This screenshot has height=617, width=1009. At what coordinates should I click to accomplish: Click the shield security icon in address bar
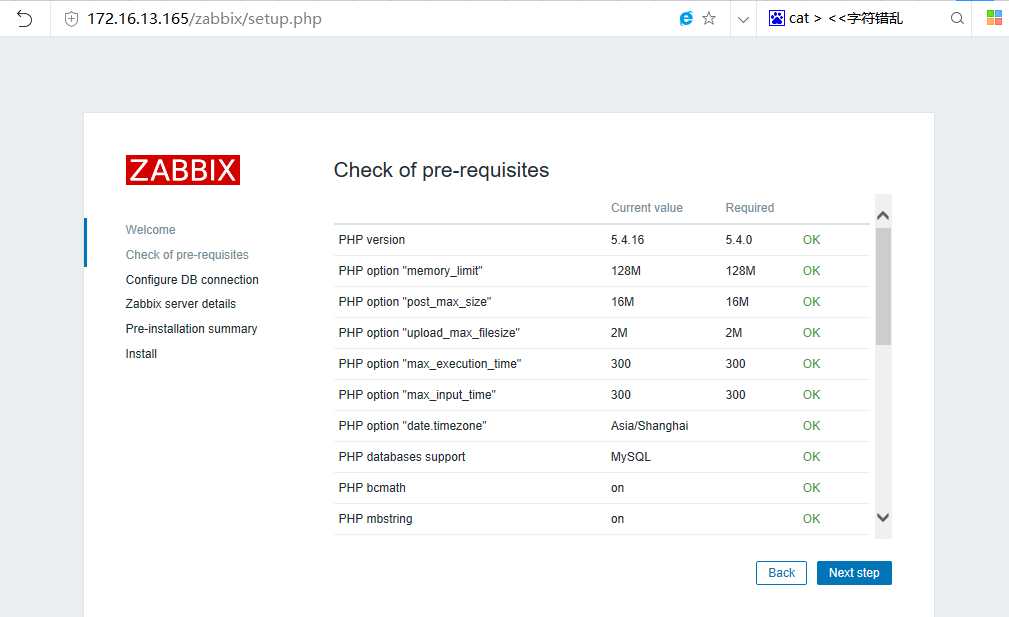tap(71, 19)
